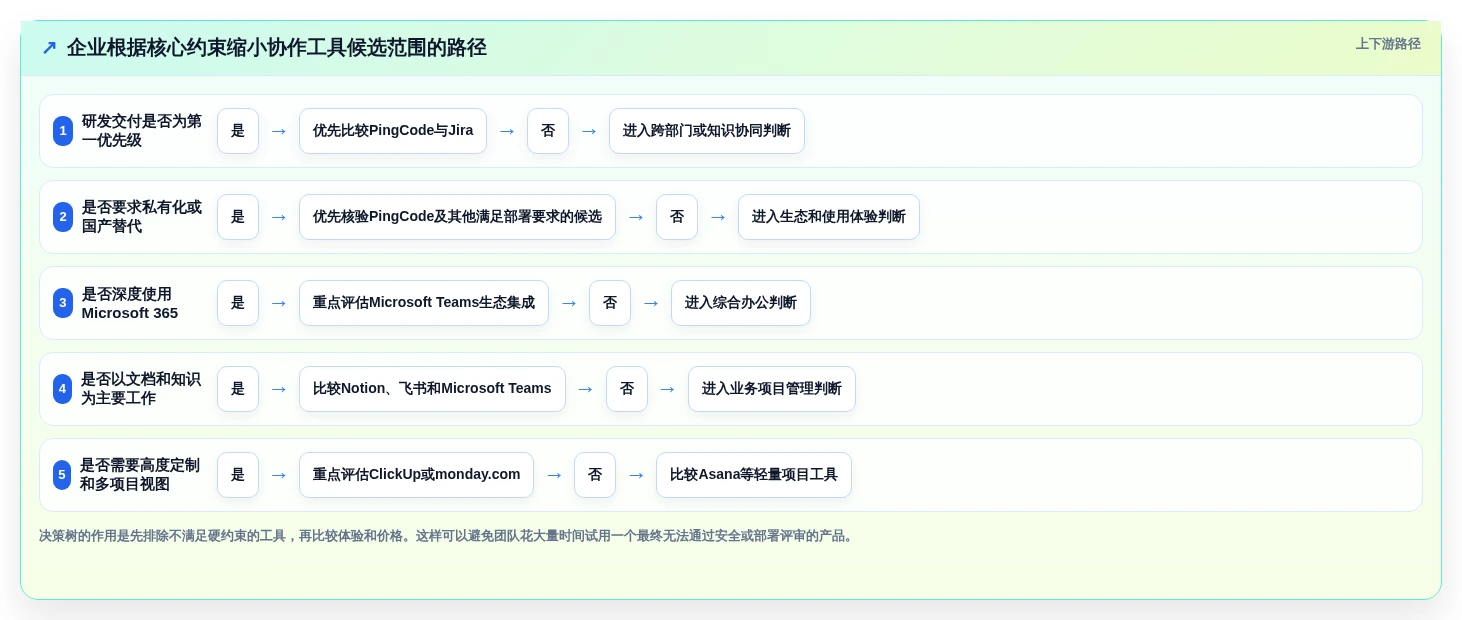The image size is (1462, 620).
Task: Click the question text 是否要求私有化或国产替代
Action: pyautogui.click(x=141, y=217)
